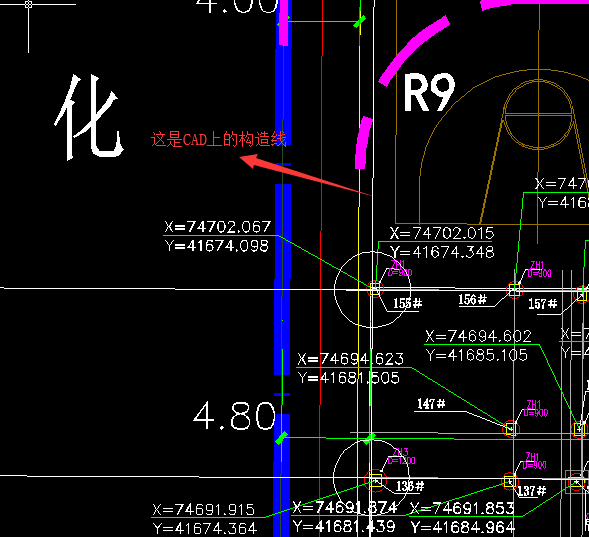589x537 pixels.
Task: Click the 136# pile number text
Action: [410, 486]
